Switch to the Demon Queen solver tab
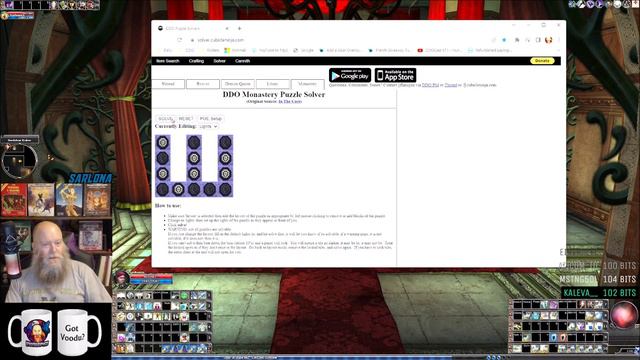Screen dimensions: 640x360 pos(238,84)
